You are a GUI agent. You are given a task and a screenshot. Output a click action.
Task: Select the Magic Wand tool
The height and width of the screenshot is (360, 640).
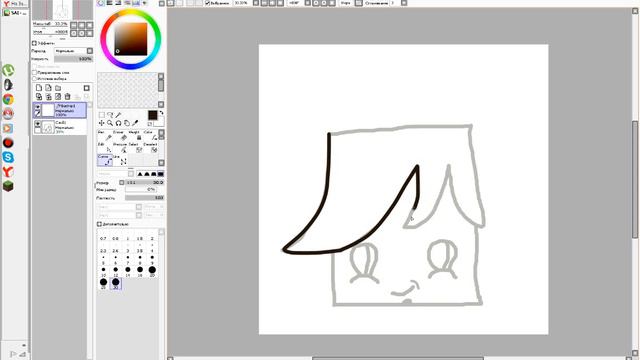(x=118, y=115)
